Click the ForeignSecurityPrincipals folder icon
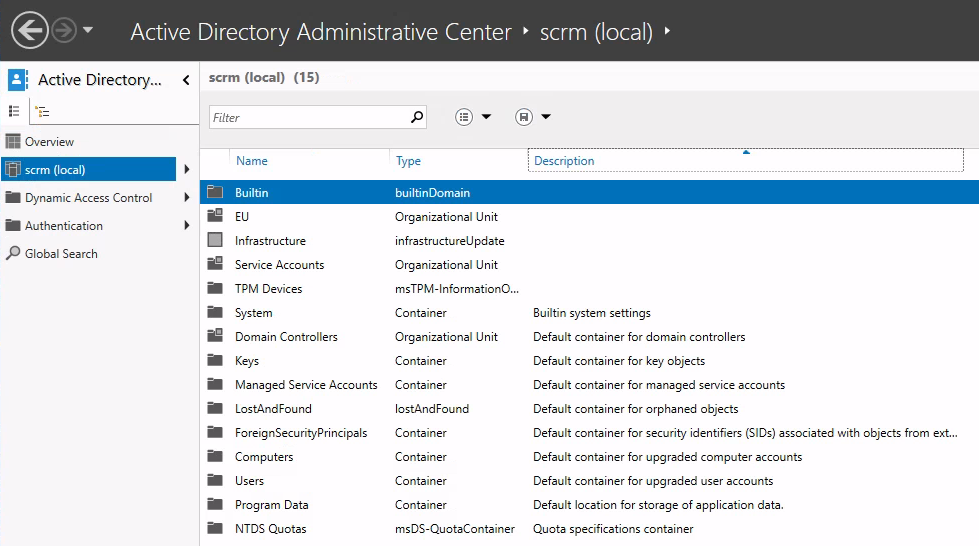 point(215,432)
